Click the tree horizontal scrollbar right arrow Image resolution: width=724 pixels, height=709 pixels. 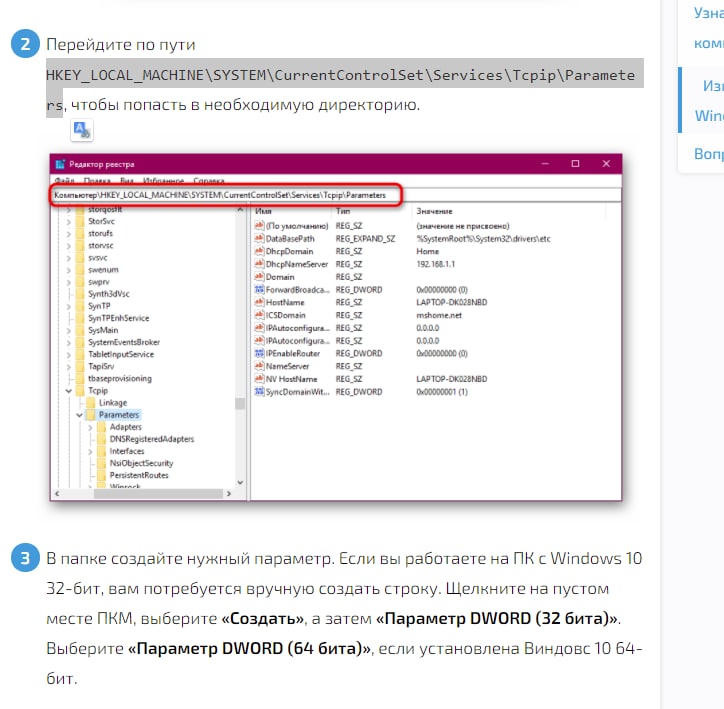(229, 493)
